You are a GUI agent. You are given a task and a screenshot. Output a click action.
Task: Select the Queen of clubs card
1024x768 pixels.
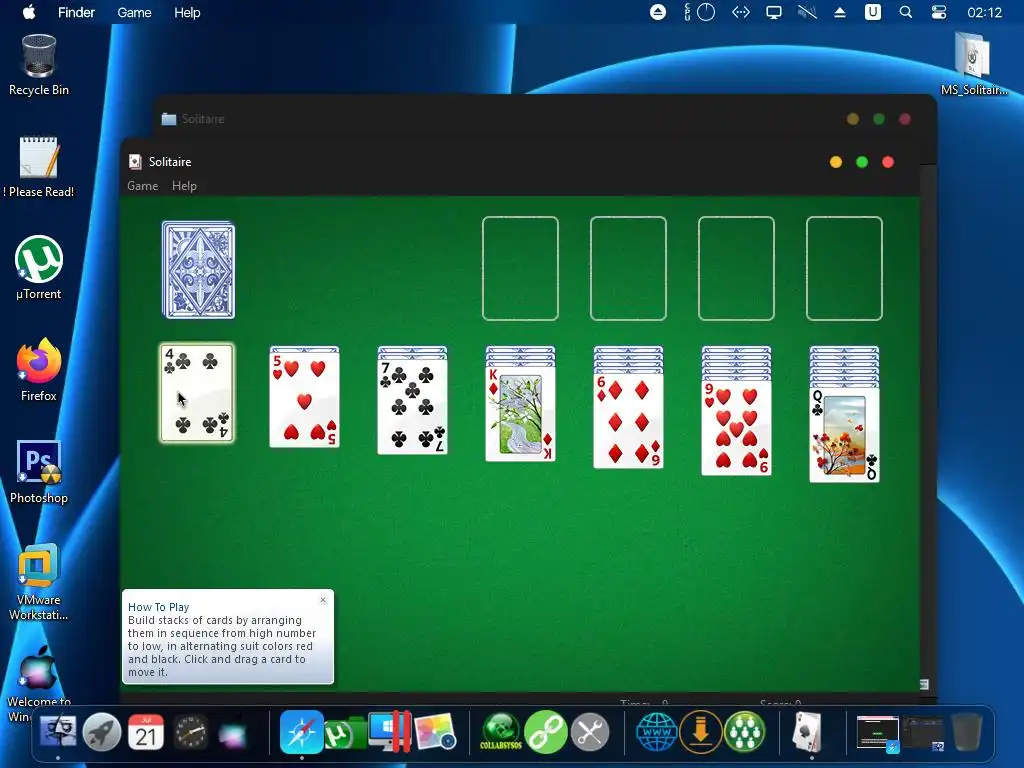click(844, 434)
